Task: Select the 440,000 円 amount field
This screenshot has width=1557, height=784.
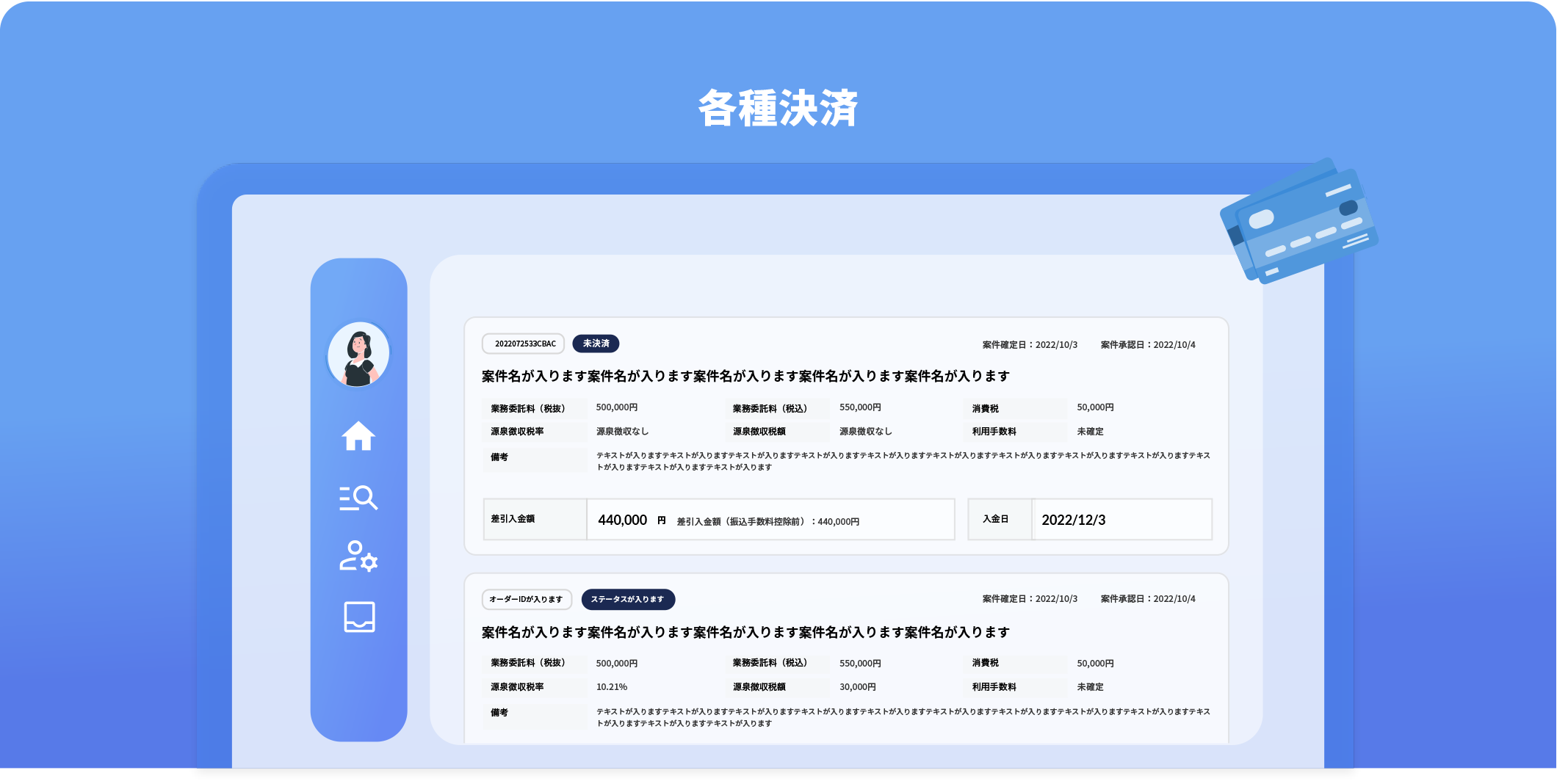Action: tap(719, 520)
